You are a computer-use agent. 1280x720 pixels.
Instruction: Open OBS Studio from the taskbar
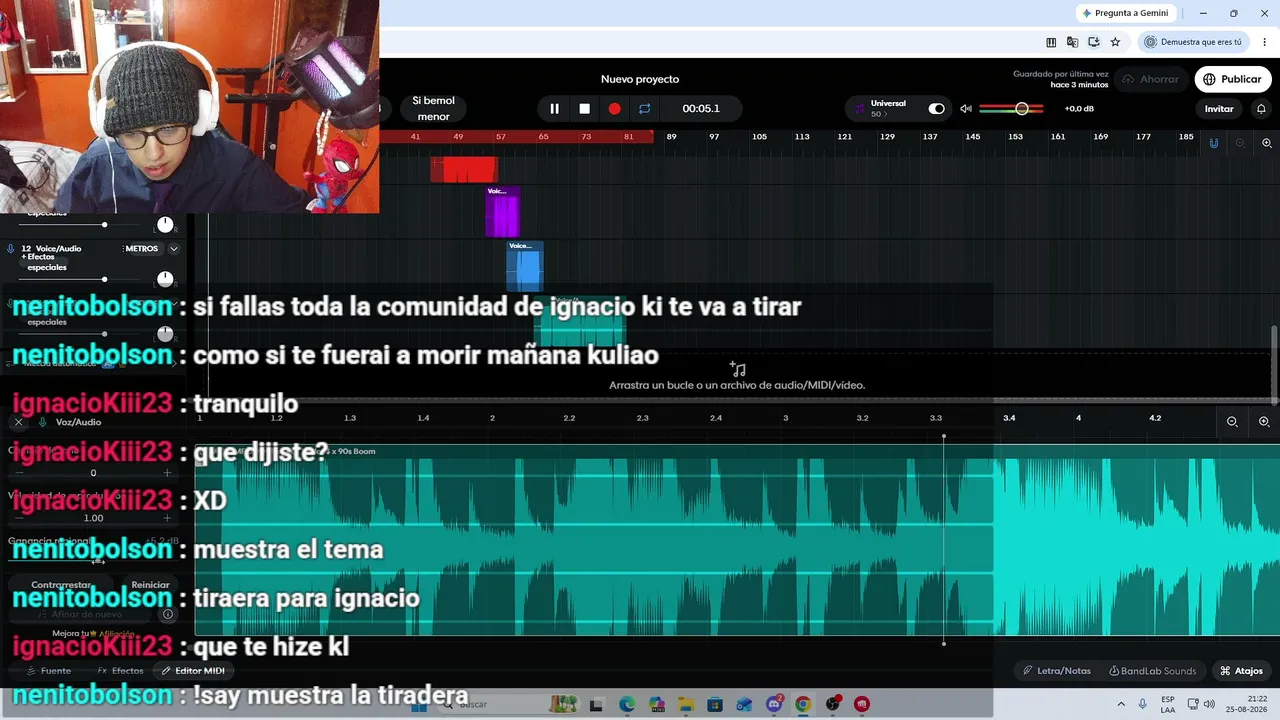click(833, 704)
